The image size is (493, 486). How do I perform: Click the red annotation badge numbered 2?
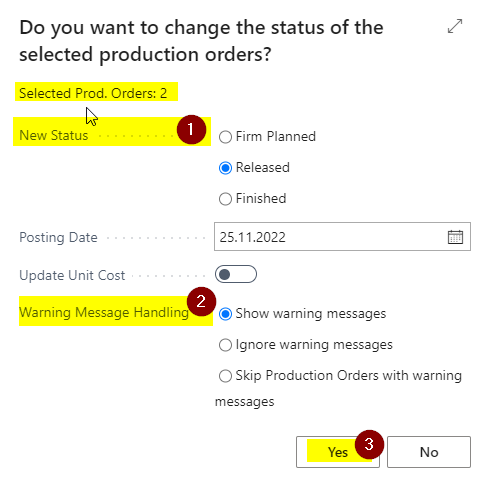201,301
